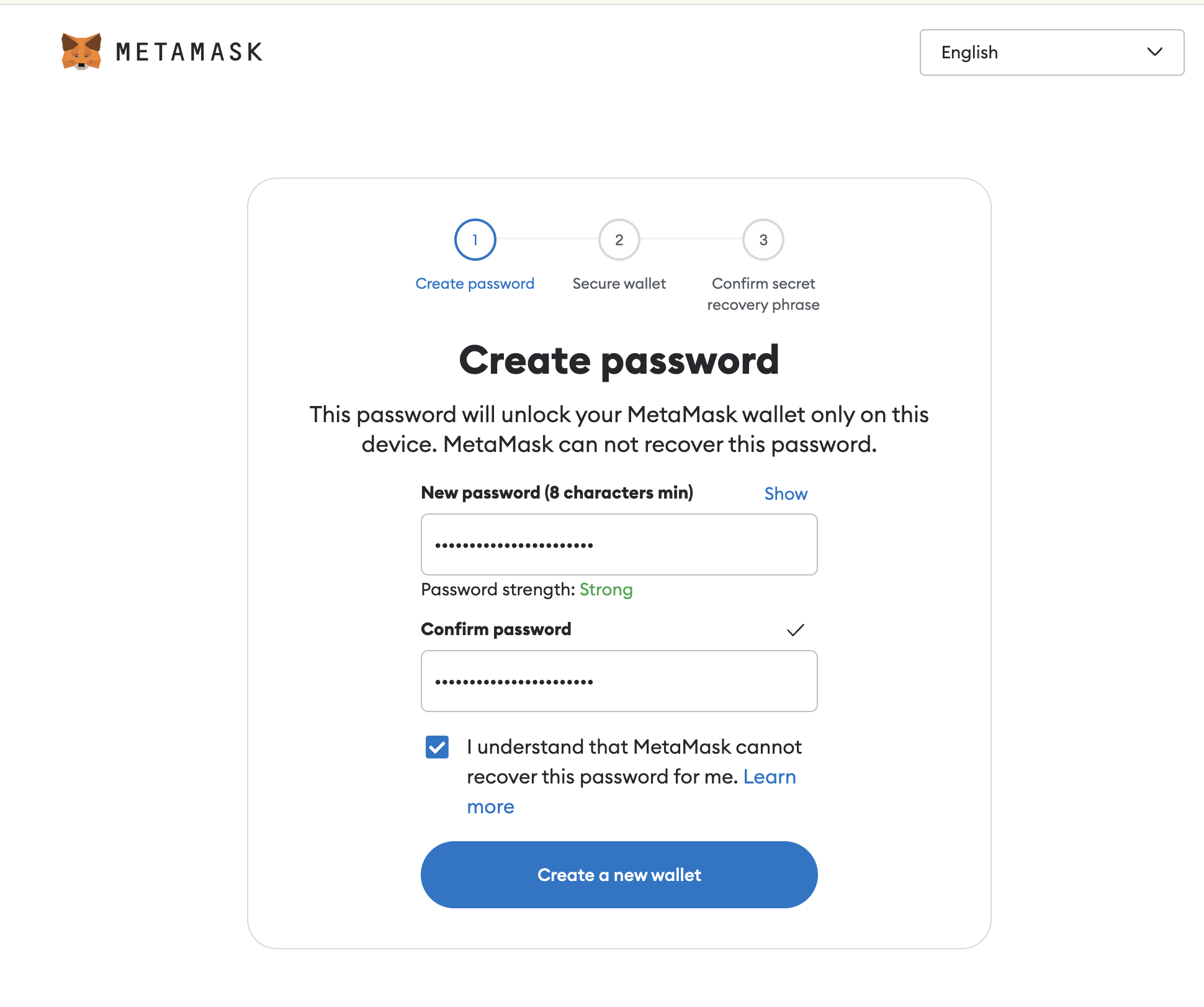Click the step 2 circle indicator
This screenshot has width=1204, height=1007.
[619, 240]
